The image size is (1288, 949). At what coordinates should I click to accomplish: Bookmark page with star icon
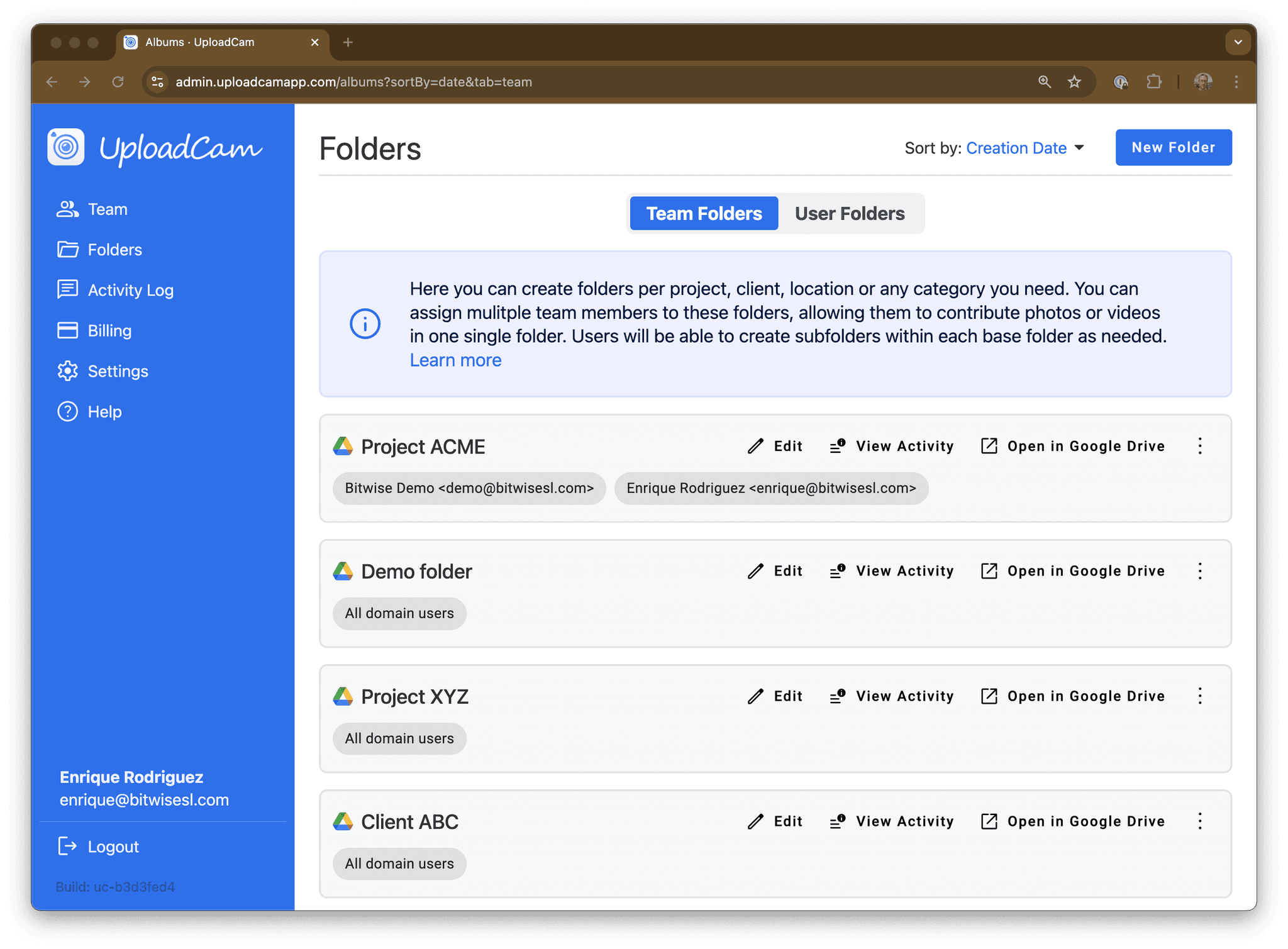click(x=1074, y=82)
